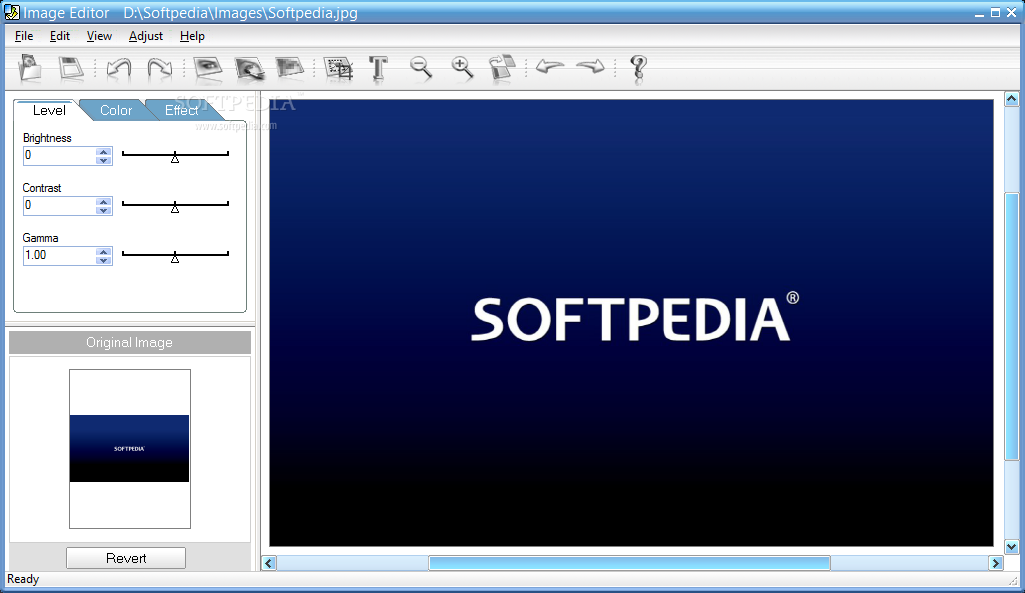Switch to the Color tab
1025x593 pixels.
[116, 110]
